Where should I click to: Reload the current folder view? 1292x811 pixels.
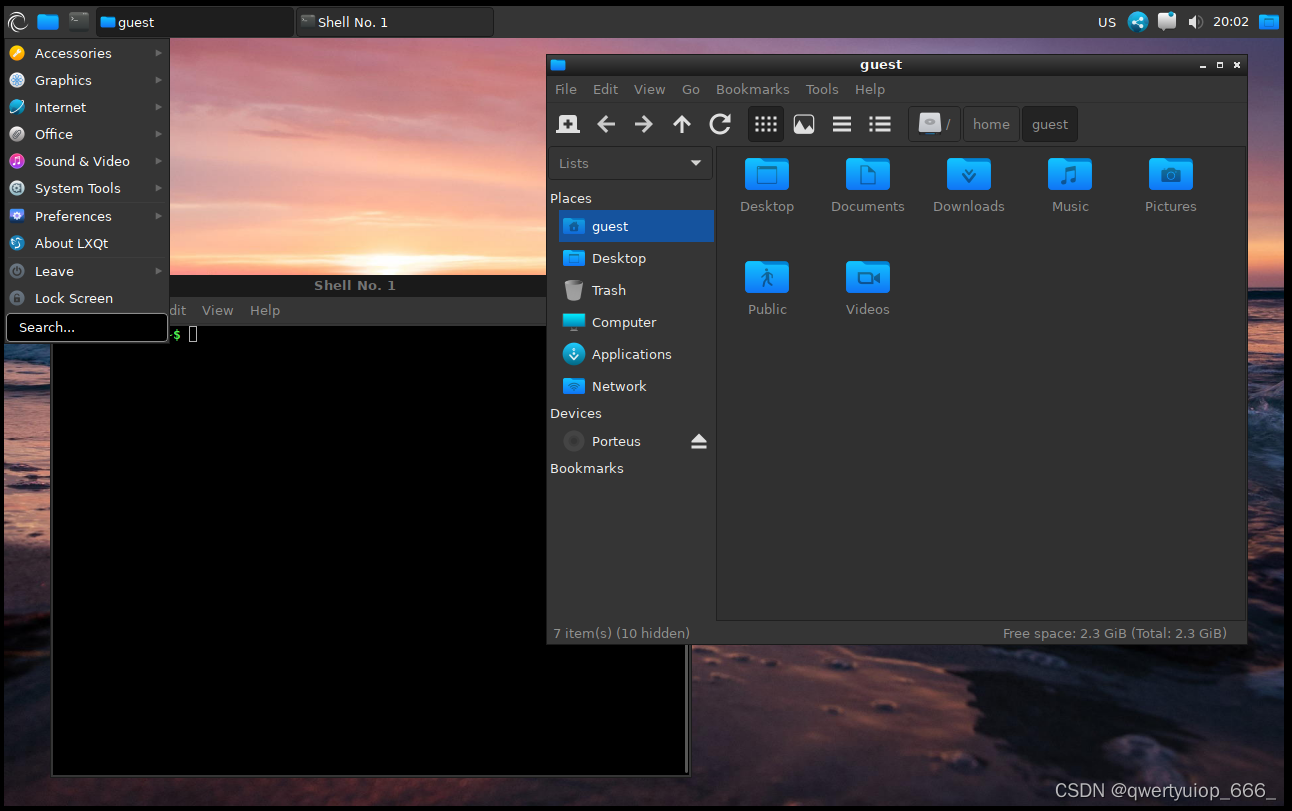(719, 124)
